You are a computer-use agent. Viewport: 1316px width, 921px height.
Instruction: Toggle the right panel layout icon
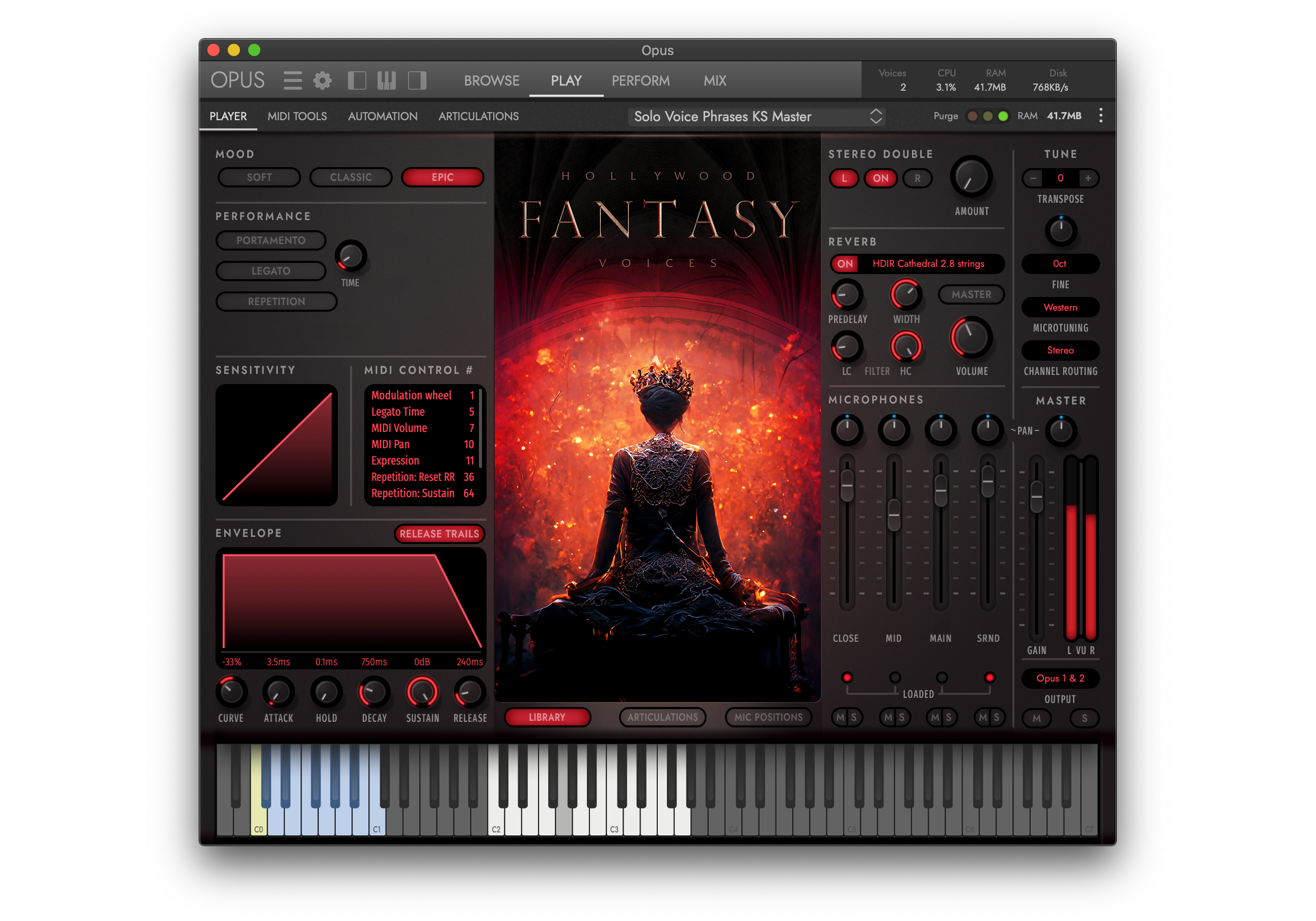[x=417, y=80]
